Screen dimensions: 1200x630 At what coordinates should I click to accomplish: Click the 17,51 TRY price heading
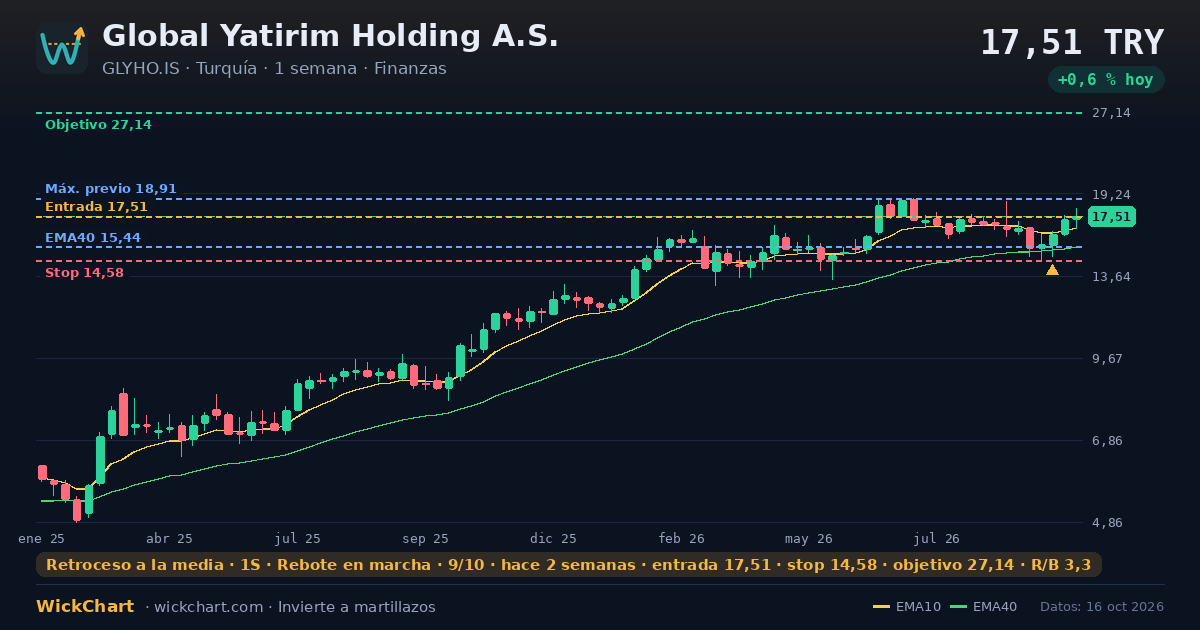[1072, 43]
